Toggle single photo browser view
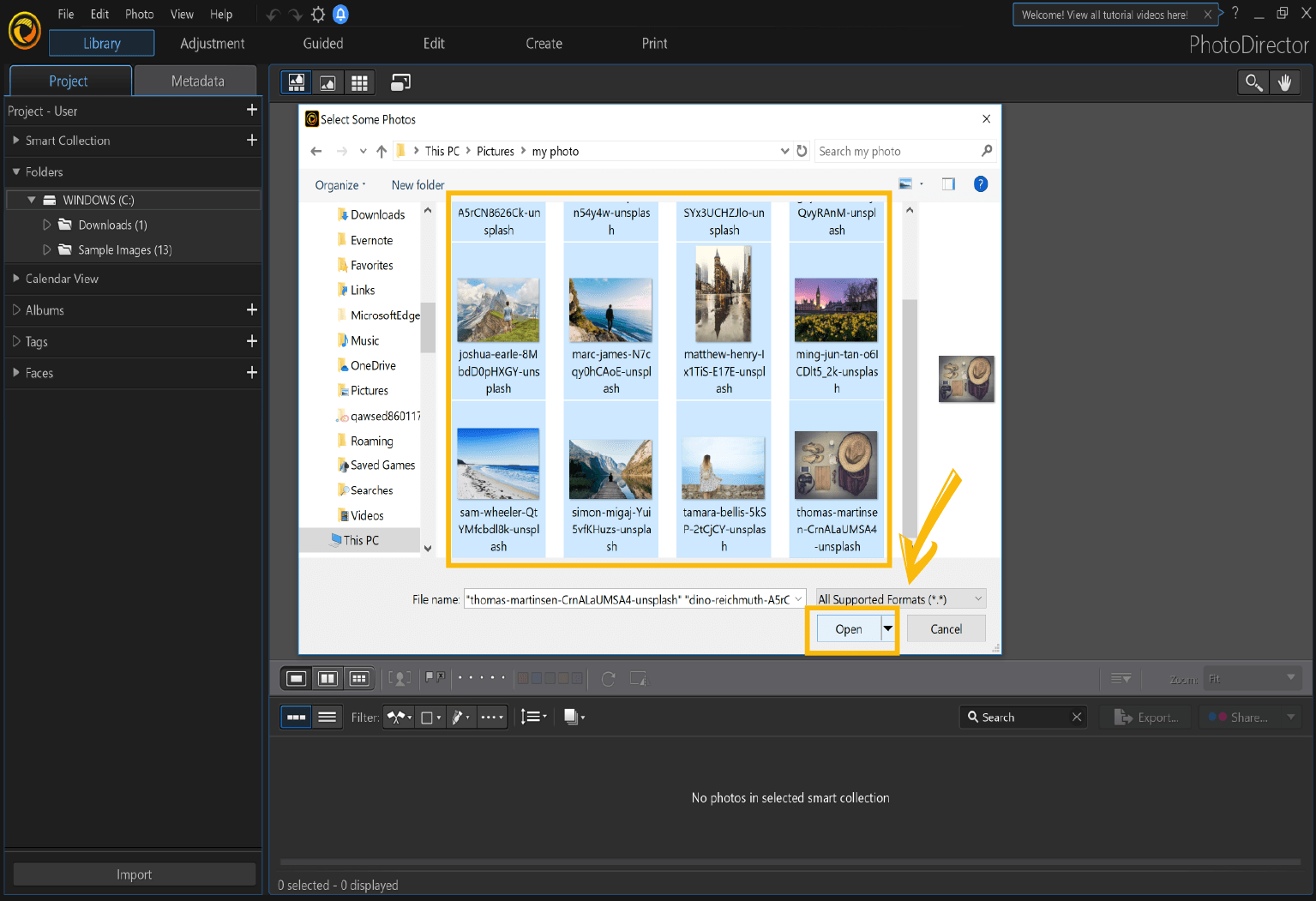The height and width of the screenshot is (901, 1316). pos(296,678)
